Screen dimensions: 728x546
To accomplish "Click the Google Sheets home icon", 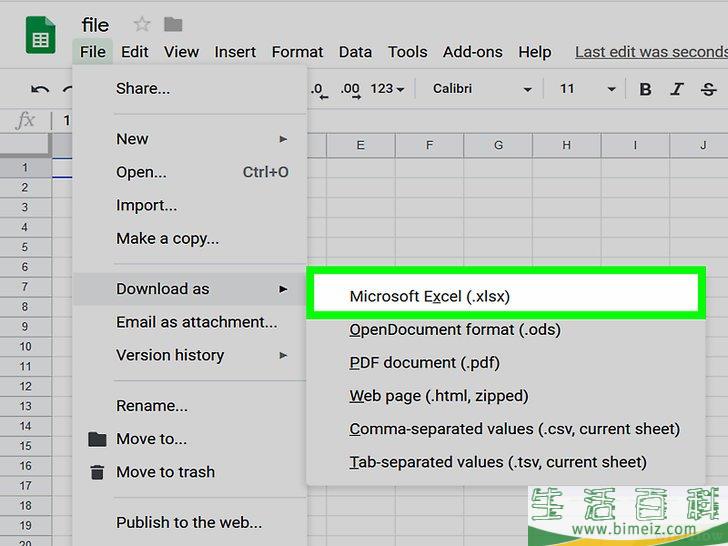I will click(40, 35).
